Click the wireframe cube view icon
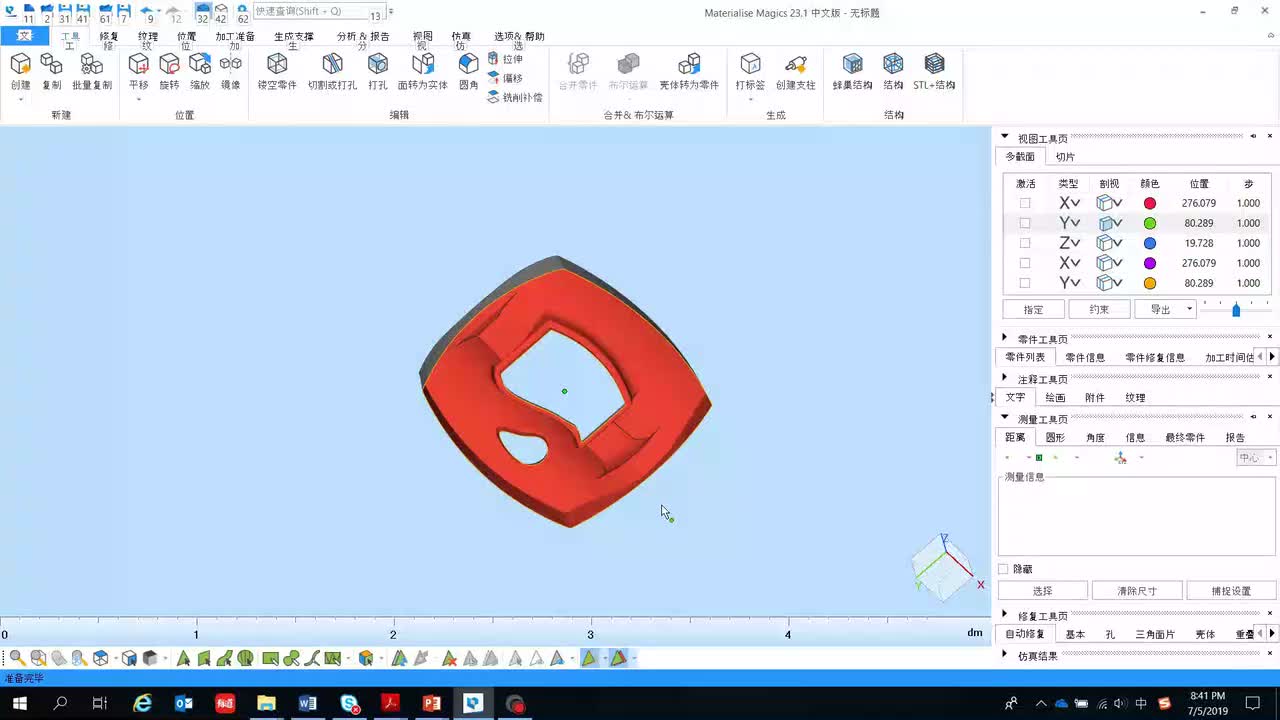1280x720 pixels. (100, 658)
